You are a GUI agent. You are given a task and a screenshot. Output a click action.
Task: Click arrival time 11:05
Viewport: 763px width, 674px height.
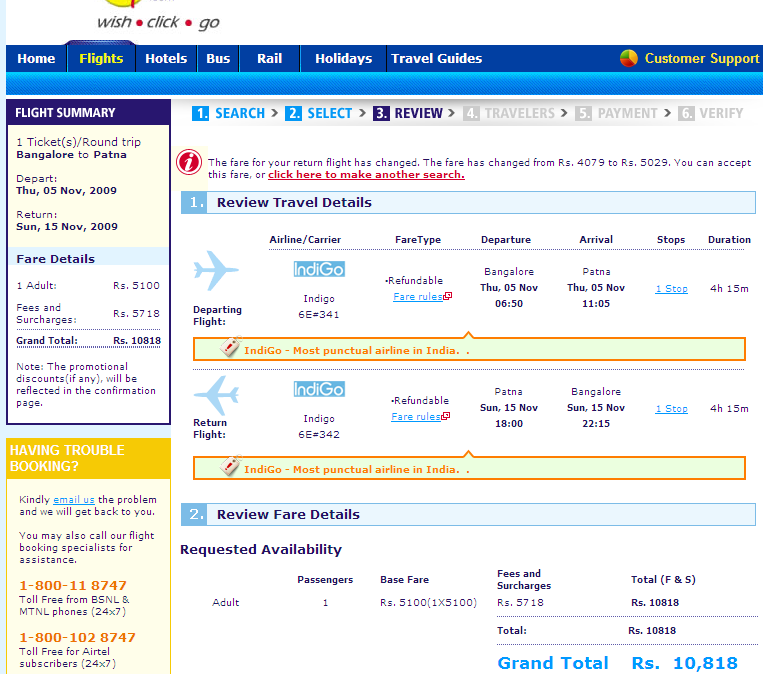596,304
